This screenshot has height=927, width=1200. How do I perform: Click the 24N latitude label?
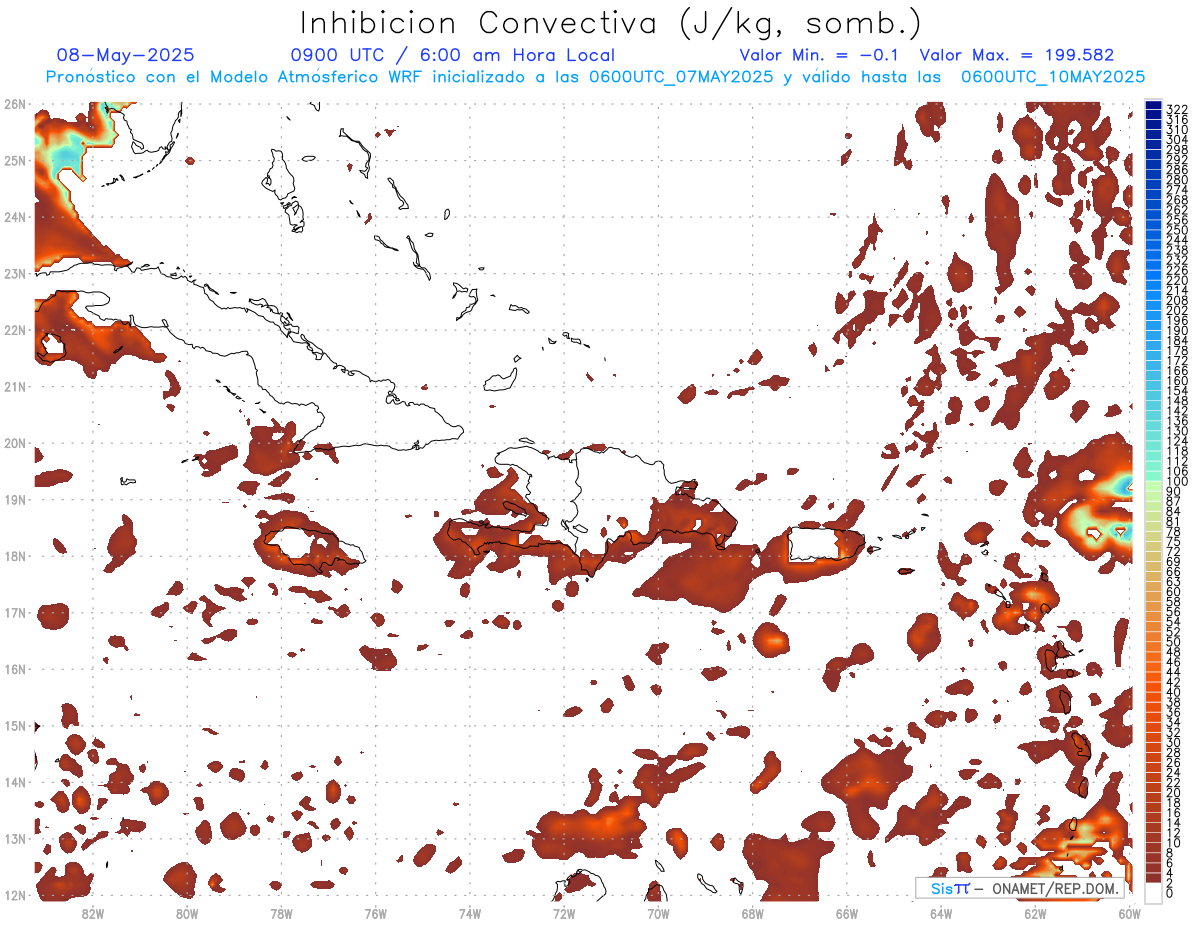click(x=15, y=216)
